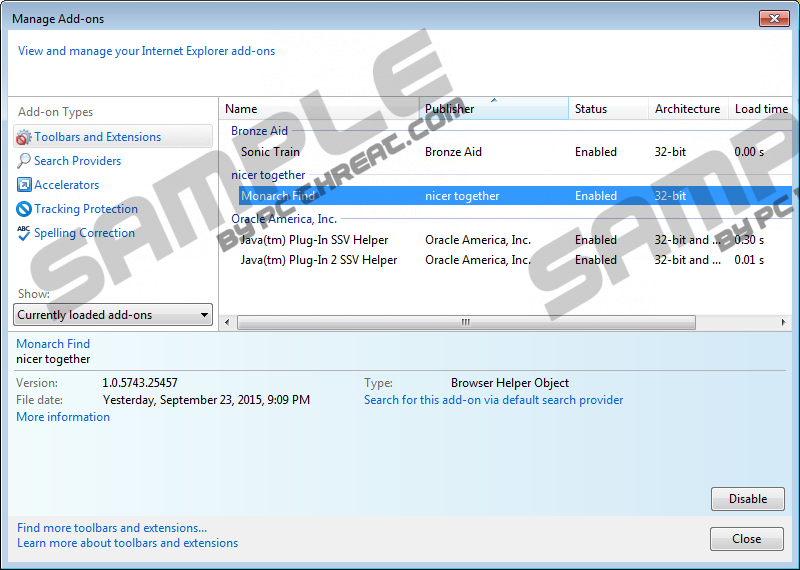Image resolution: width=800 pixels, height=570 pixels.
Task: Open Find more toolbars and extensions link
Action: (x=112, y=528)
